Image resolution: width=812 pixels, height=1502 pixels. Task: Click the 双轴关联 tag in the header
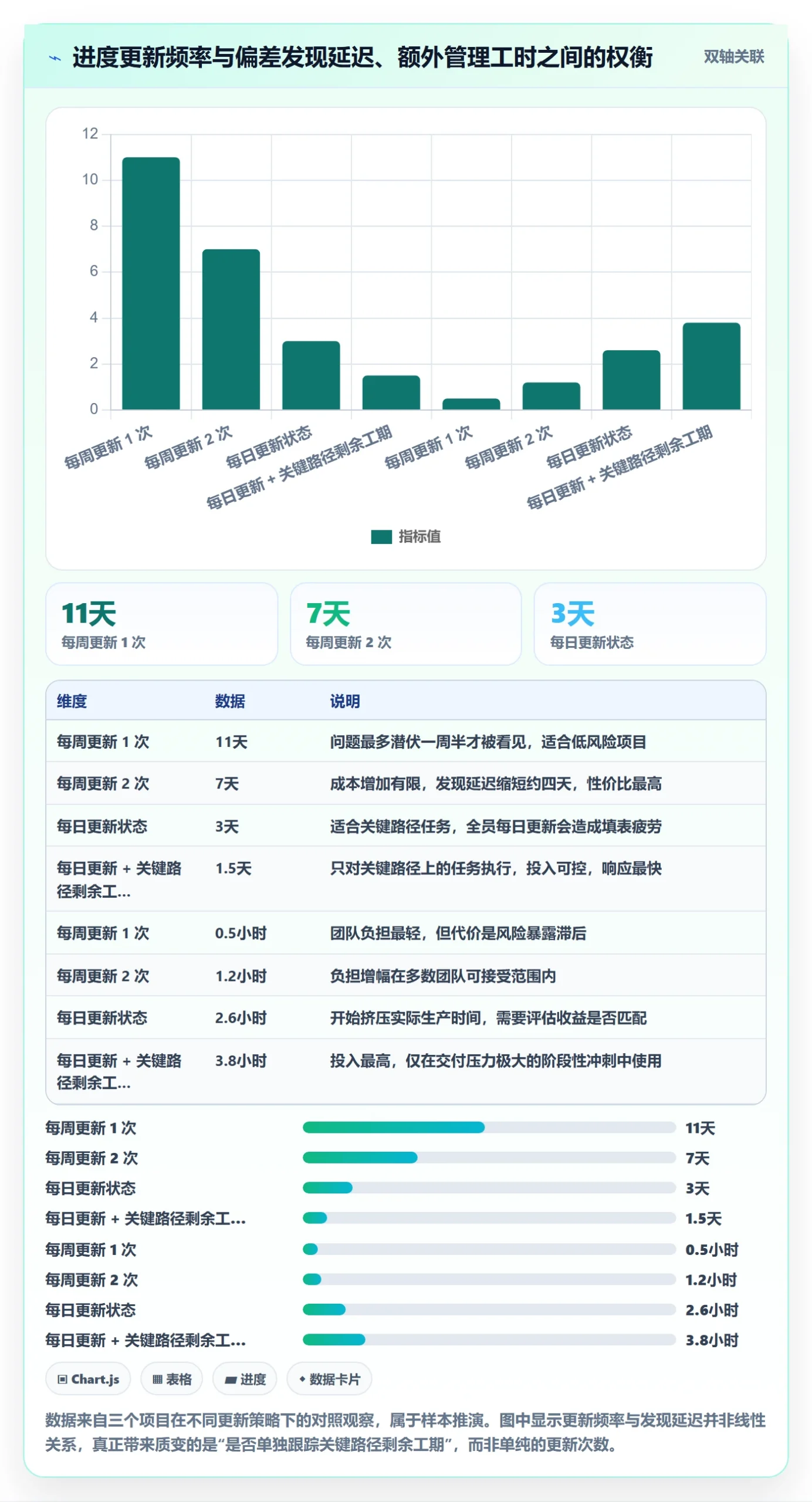[733, 57]
